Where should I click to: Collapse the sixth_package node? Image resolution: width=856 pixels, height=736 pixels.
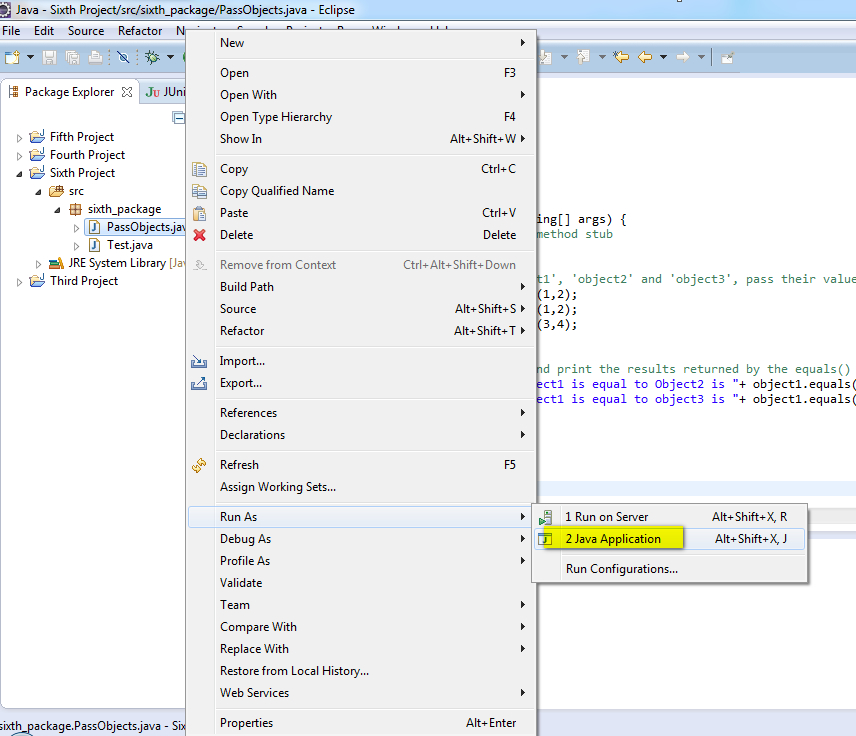coord(57,210)
